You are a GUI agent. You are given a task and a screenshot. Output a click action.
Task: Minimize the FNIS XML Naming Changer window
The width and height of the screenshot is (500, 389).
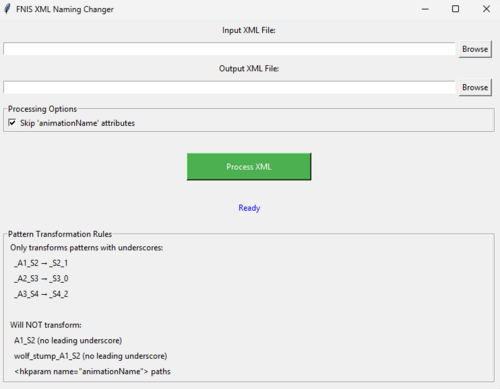tap(425, 9)
